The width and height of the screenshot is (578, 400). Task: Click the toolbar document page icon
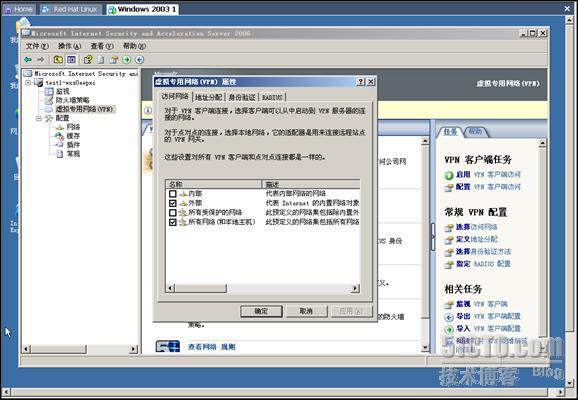click(101, 59)
